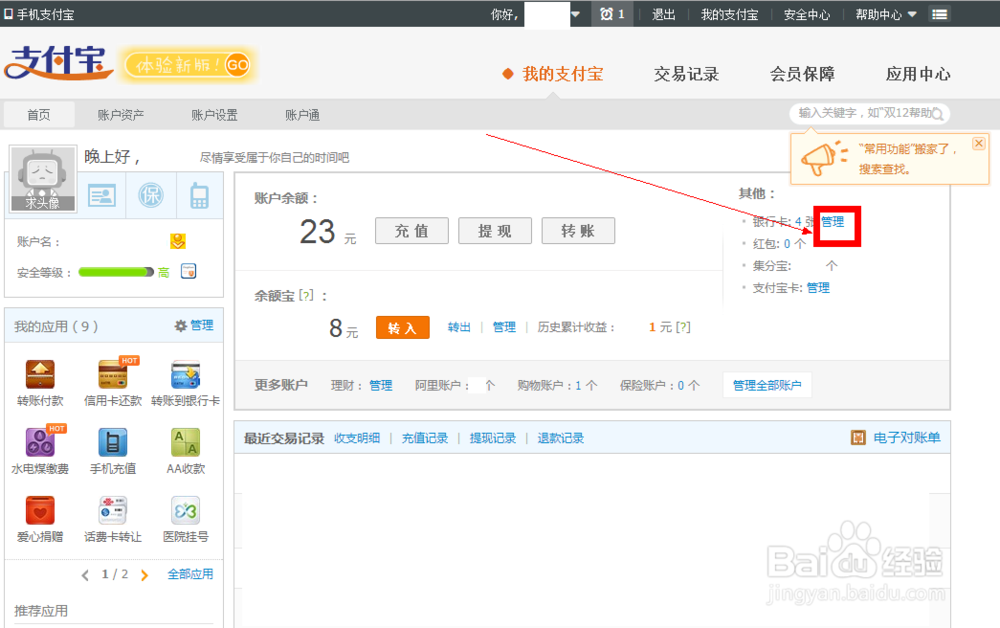Close the 常用功能搬家了 notification tip

tap(978, 143)
